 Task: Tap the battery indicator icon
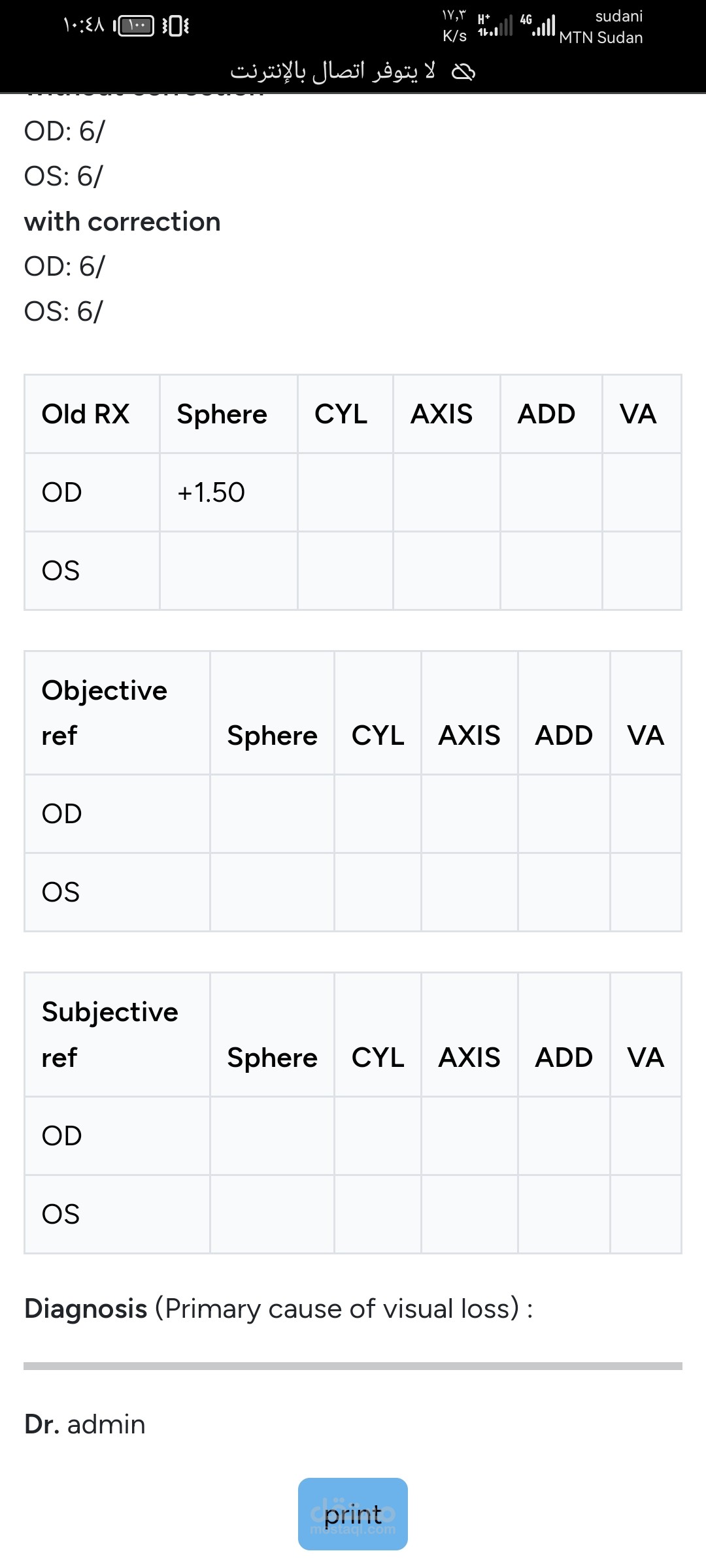pyautogui.click(x=135, y=26)
